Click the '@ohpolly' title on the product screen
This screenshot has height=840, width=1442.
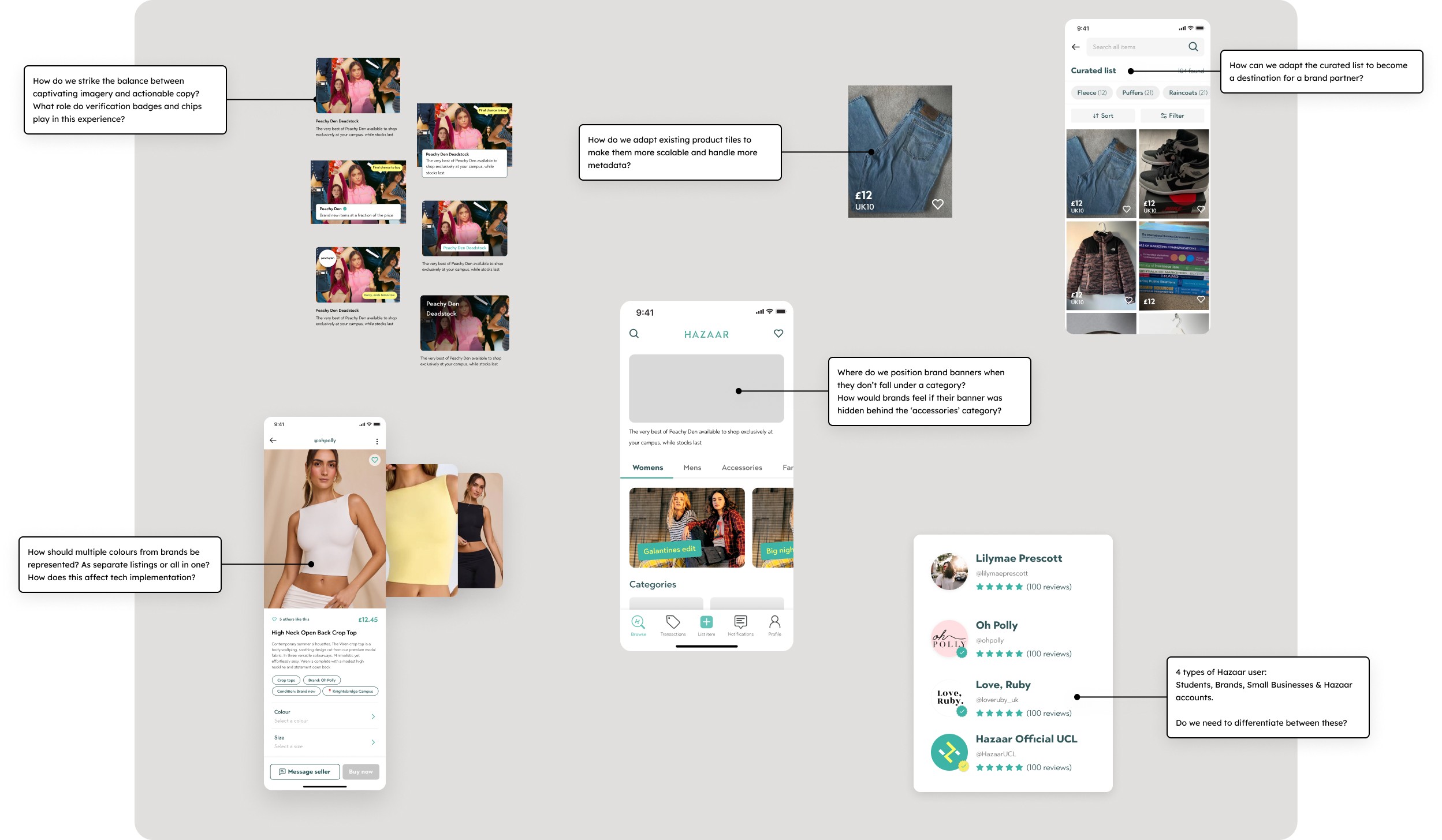tap(325, 440)
